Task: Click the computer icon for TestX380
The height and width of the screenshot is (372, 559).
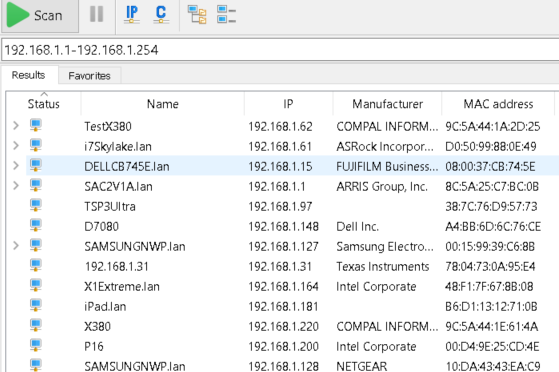Action: coord(36,126)
